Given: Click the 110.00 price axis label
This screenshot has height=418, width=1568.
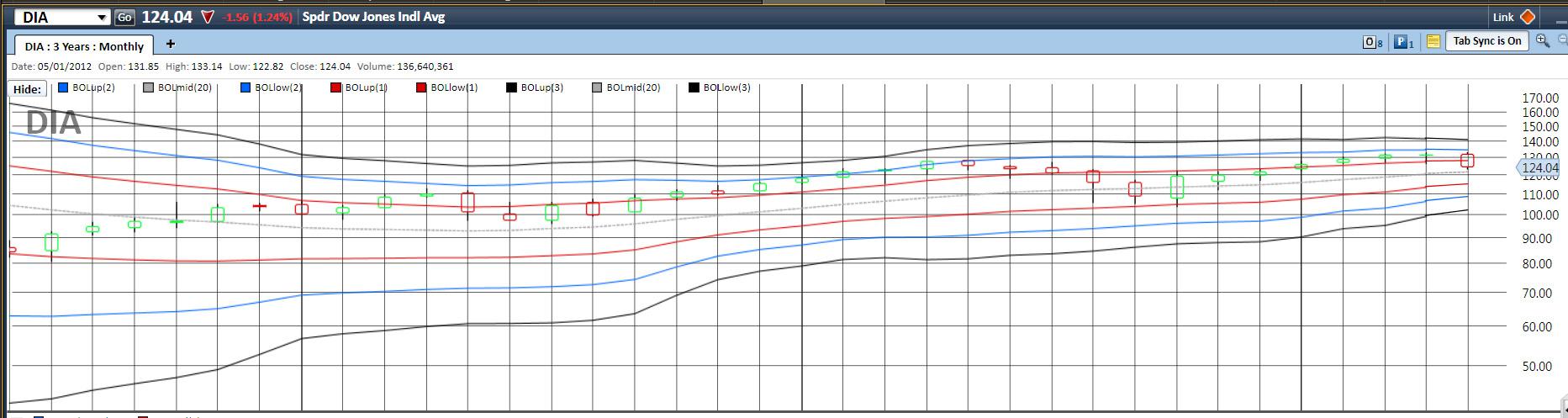Looking at the screenshot, I should pos(1540,194).
